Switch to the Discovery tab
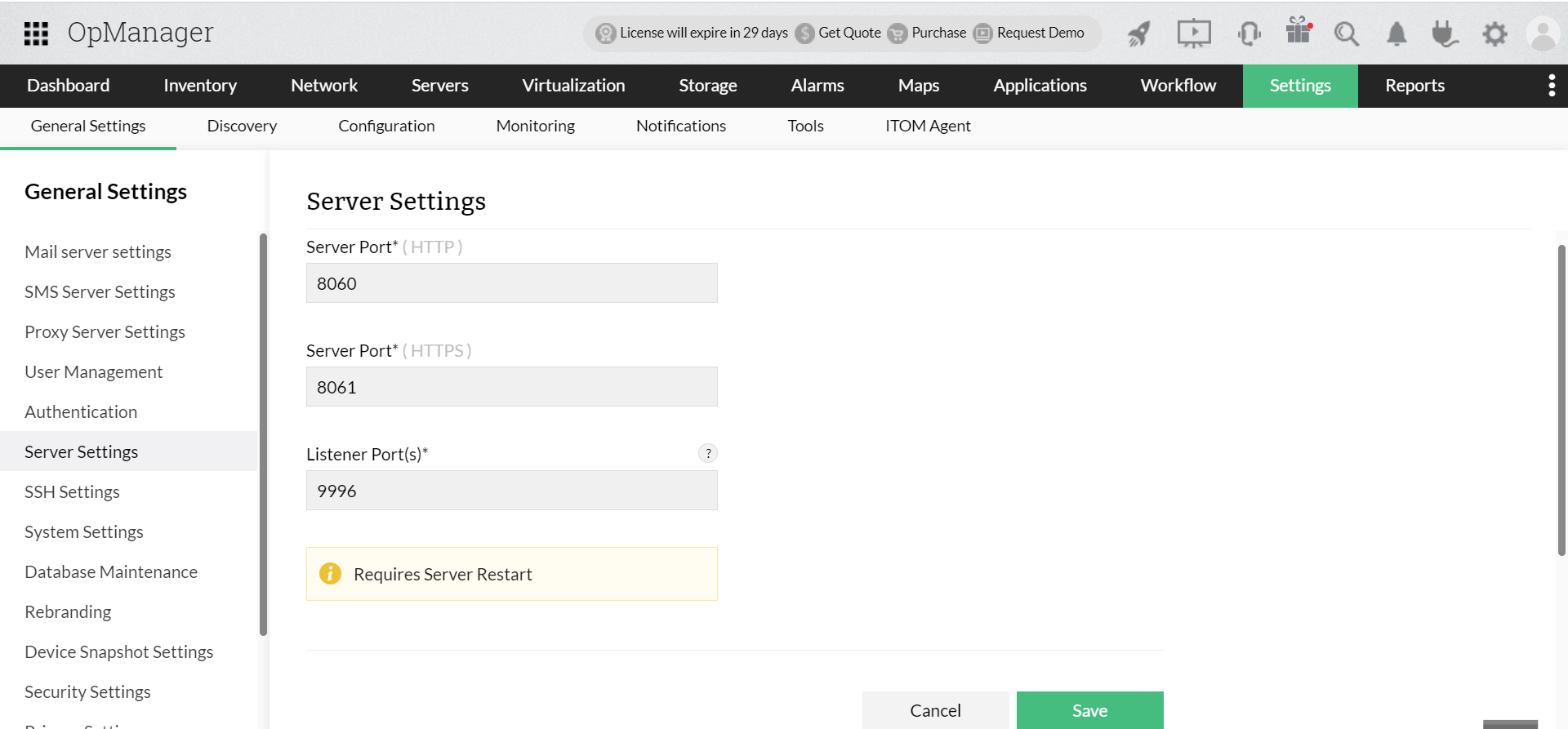 (x=242, y=127)
